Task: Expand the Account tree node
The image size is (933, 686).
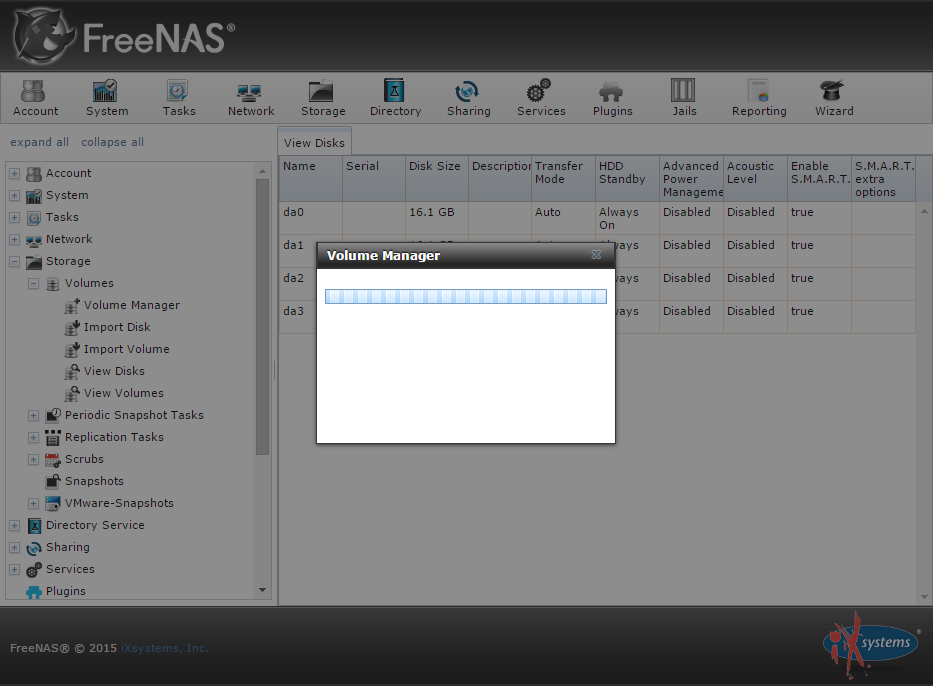Action: pos(15,174)
